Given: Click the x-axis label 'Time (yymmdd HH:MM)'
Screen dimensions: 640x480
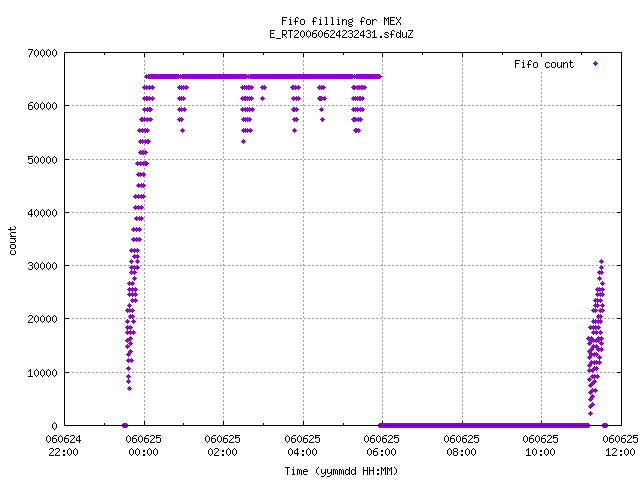Looking at the screenshot, I should coord(341,471).
